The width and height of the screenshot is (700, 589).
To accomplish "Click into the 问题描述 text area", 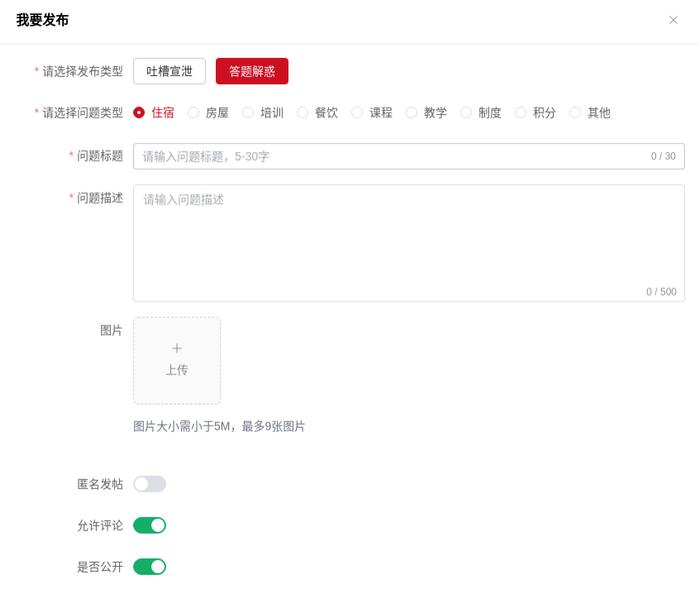I will (x=408, y=243).
